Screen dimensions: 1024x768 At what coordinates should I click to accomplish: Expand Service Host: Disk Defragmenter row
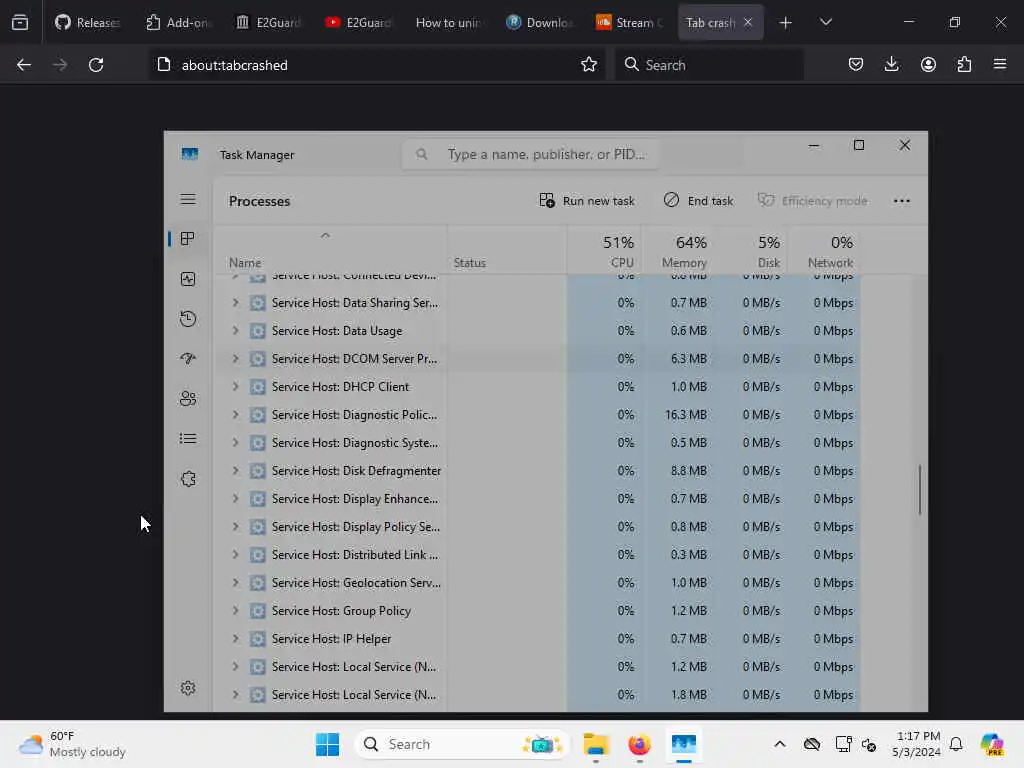[235, 471]
